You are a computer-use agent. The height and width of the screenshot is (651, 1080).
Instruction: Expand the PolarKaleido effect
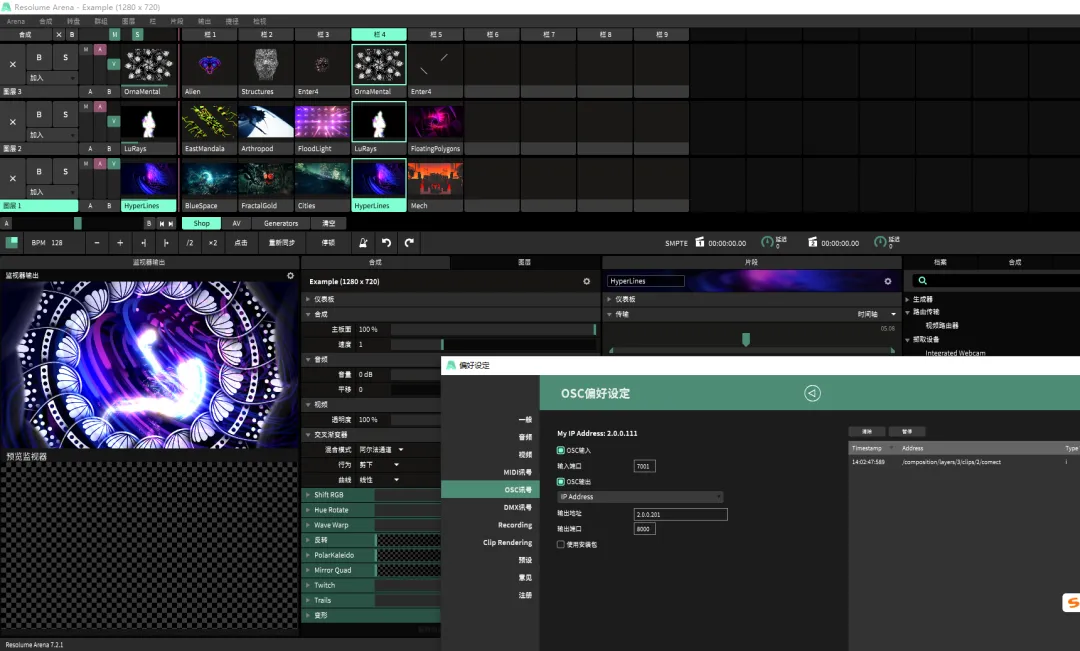coord(308,555)
